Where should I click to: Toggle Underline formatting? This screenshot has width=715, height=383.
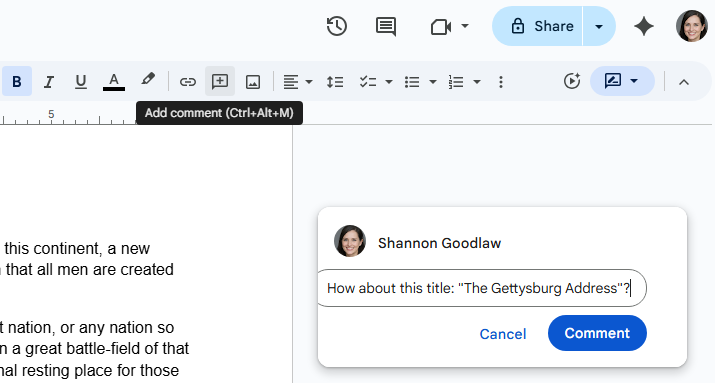81,82
